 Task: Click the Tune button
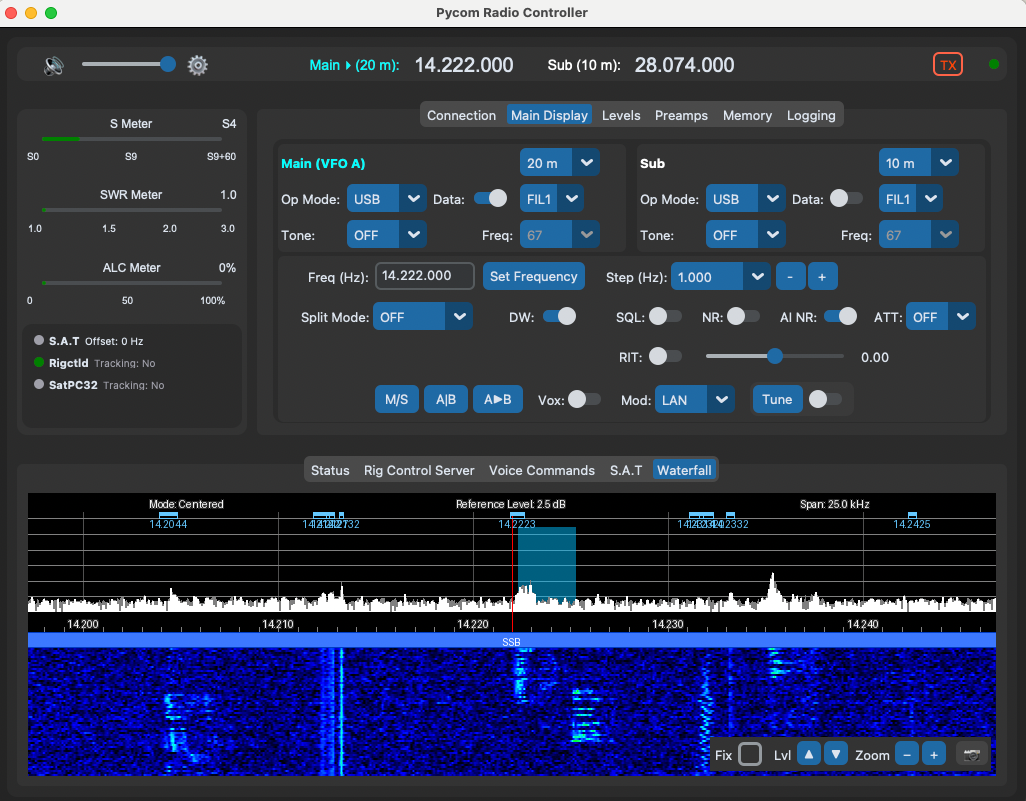777,400
